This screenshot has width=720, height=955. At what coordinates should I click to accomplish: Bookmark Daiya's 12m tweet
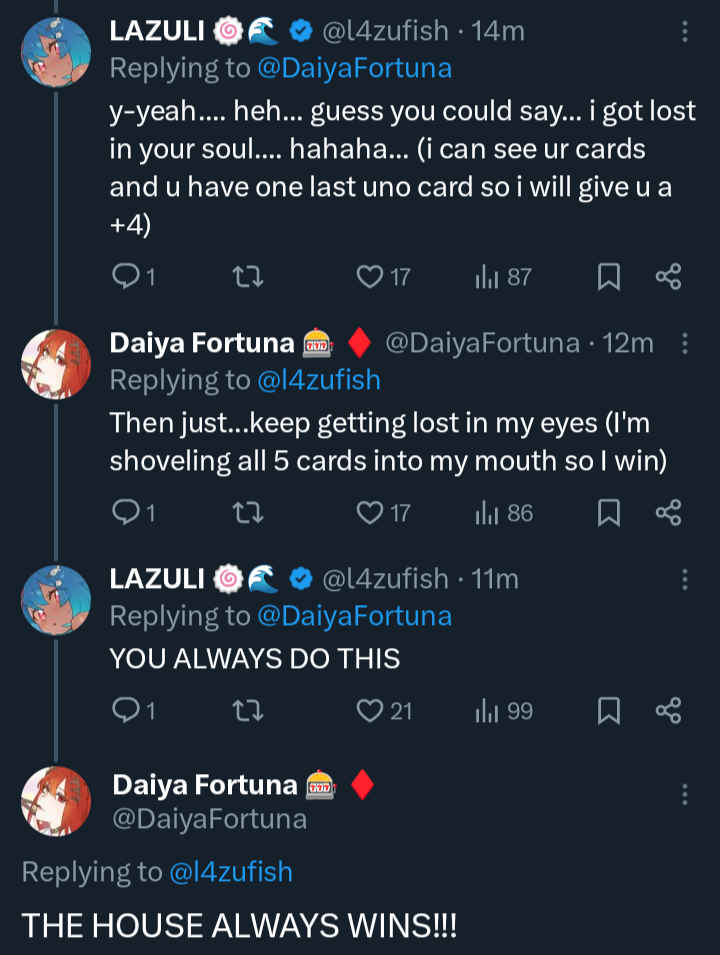tap(608, 513)
